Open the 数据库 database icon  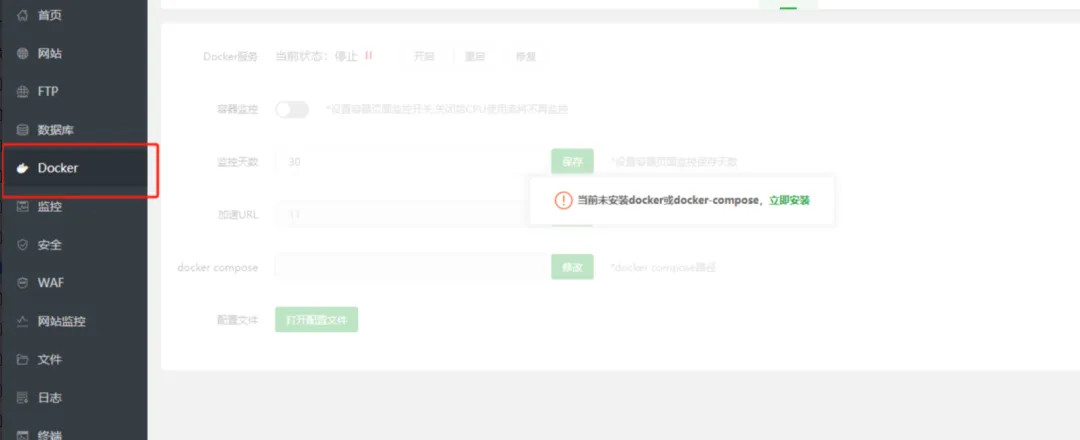23,129
